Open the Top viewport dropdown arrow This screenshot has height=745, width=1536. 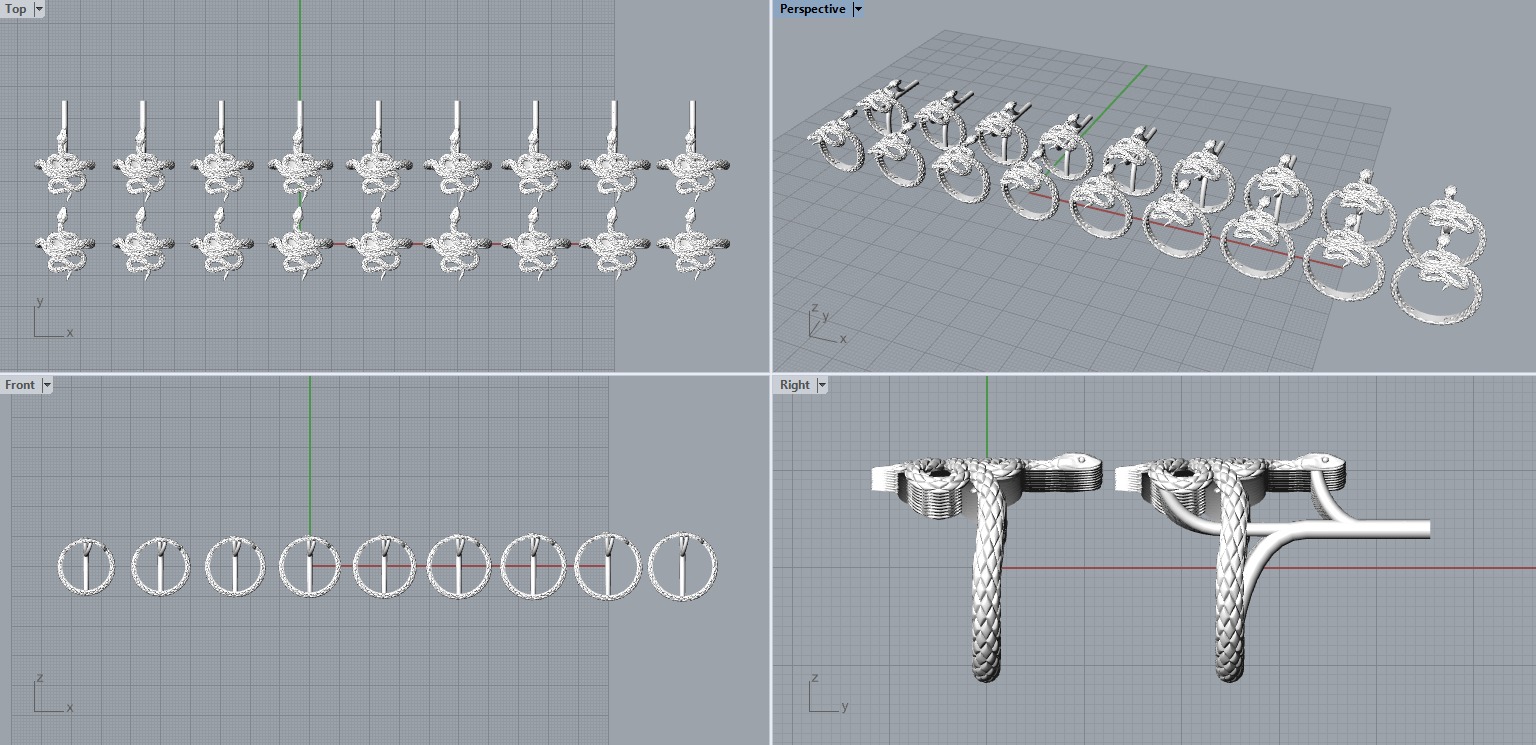click(x=39, y=9)
